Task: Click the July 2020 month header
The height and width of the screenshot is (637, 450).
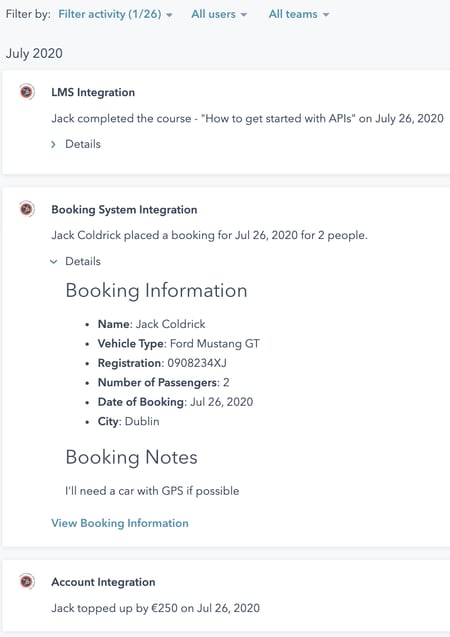Action: coord(34,53)
